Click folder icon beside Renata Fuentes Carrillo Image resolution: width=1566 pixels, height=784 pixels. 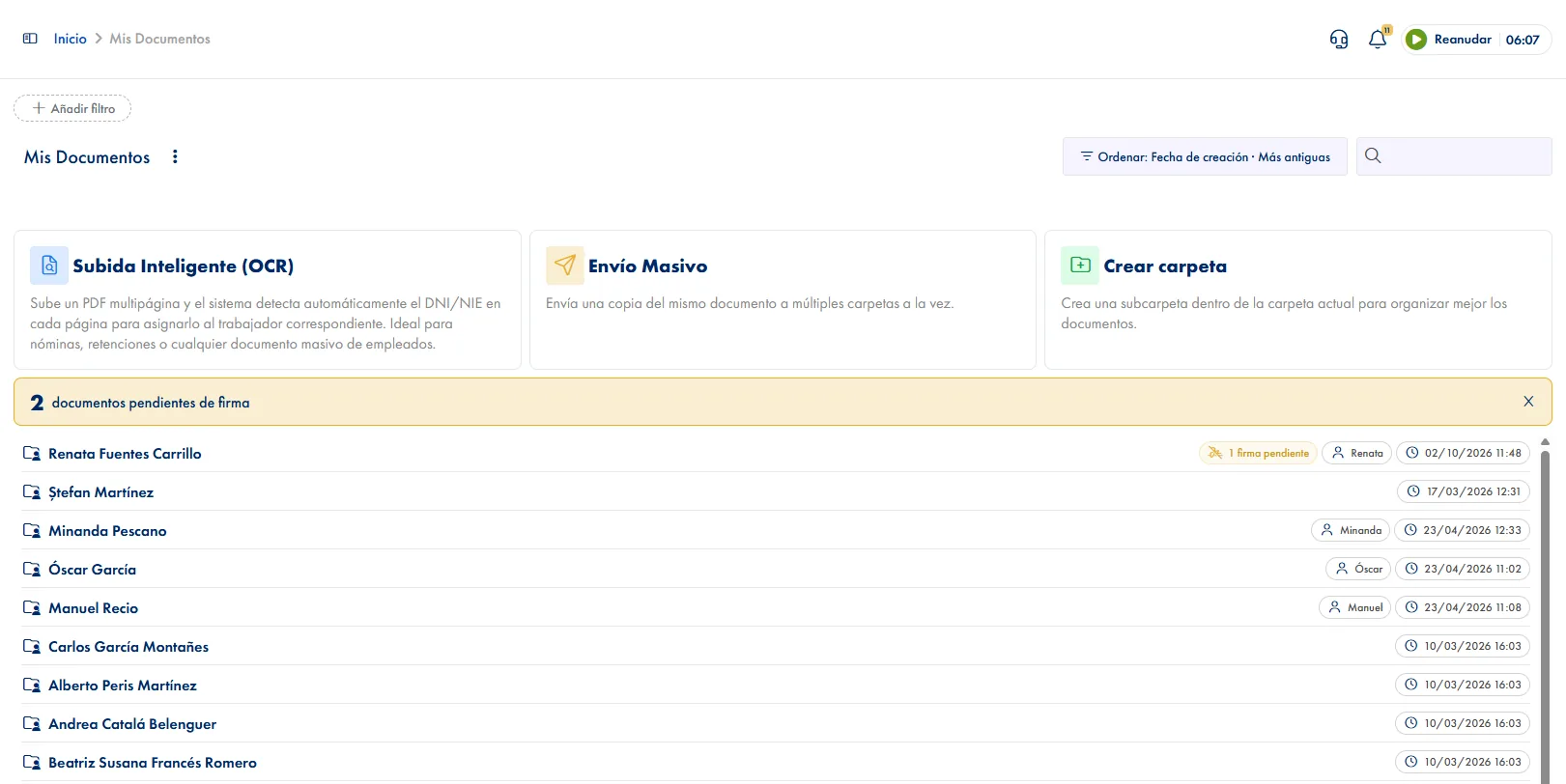[x=32, y=453]
